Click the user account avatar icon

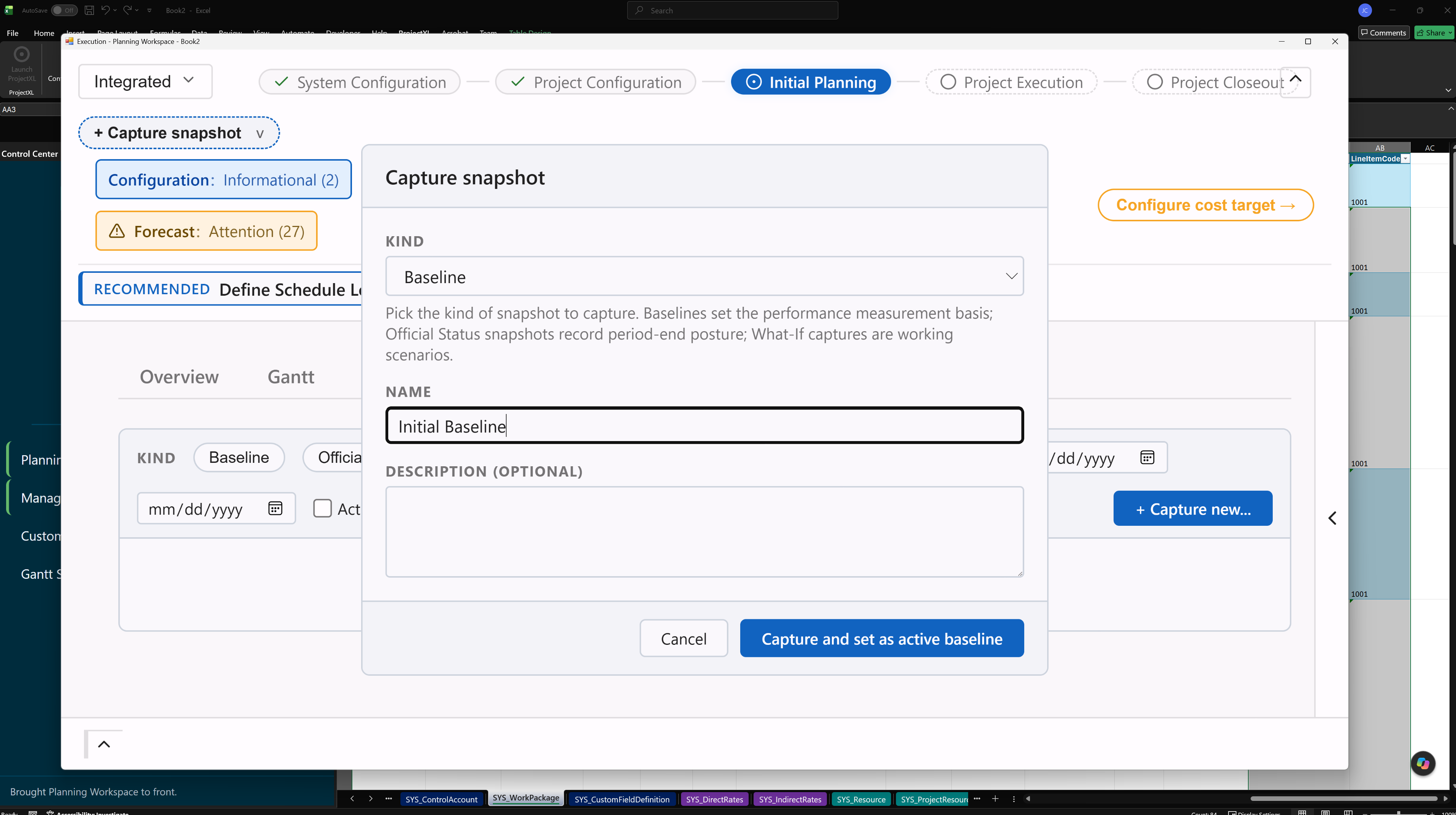pos(1365,10)
